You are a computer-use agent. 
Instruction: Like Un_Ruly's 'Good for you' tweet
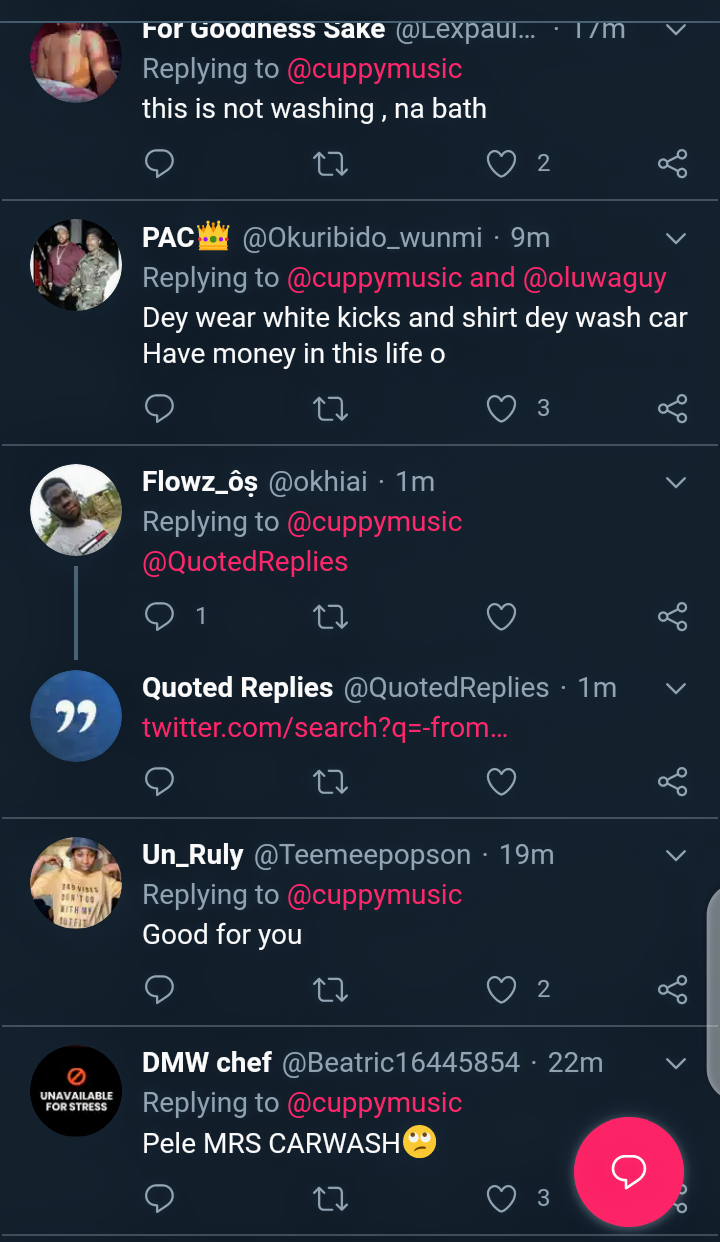[x=501, y=990]
